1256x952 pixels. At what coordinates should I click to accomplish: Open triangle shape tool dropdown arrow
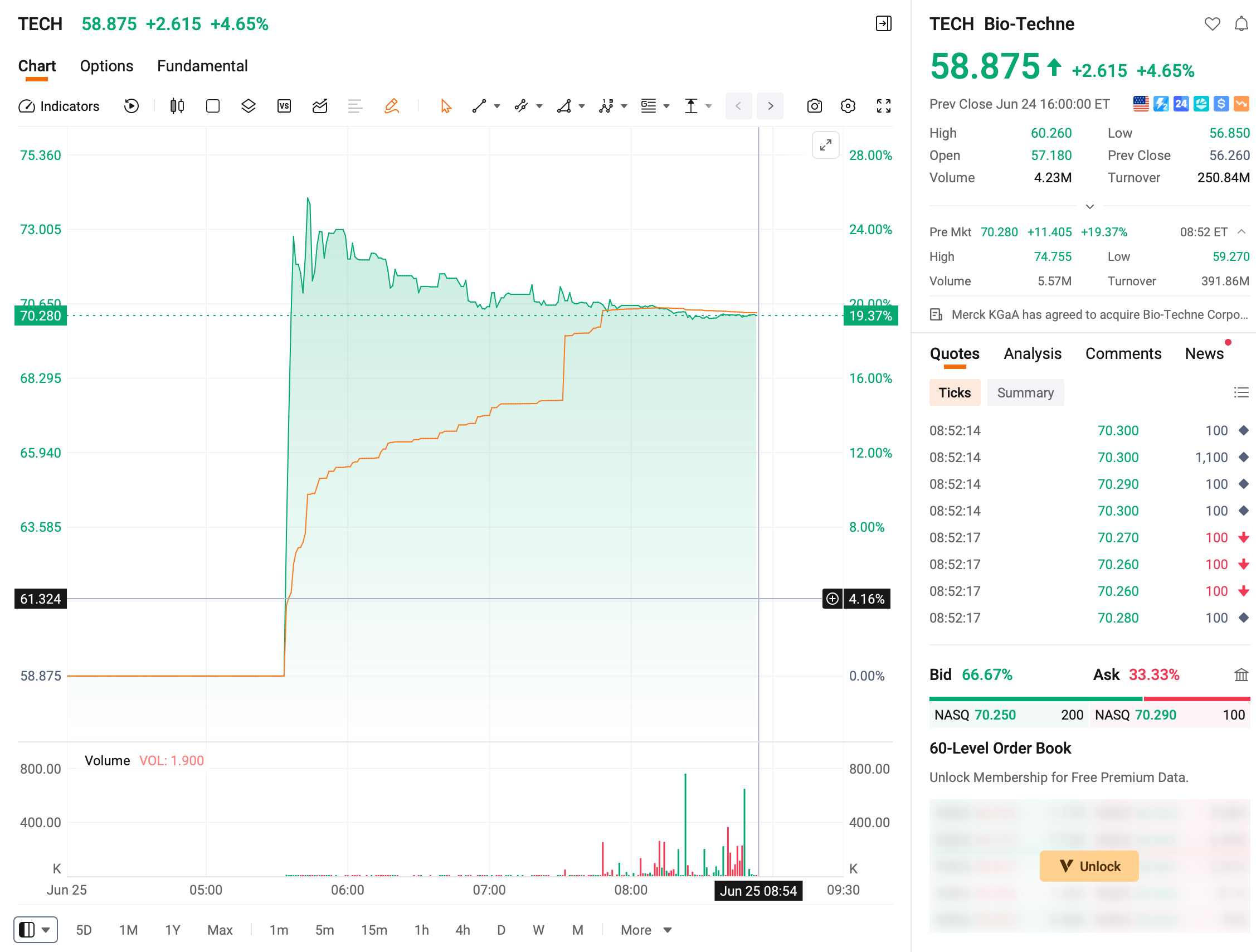[x=581, y=106]
